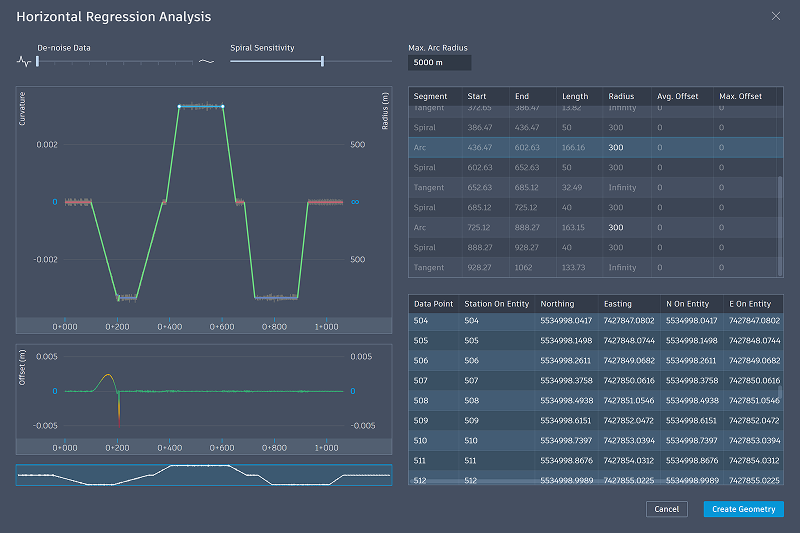Select the Arc segment row starting 725.12
Image resolution: width=800 pixels, height=533 pixels.
coord(595,227)
